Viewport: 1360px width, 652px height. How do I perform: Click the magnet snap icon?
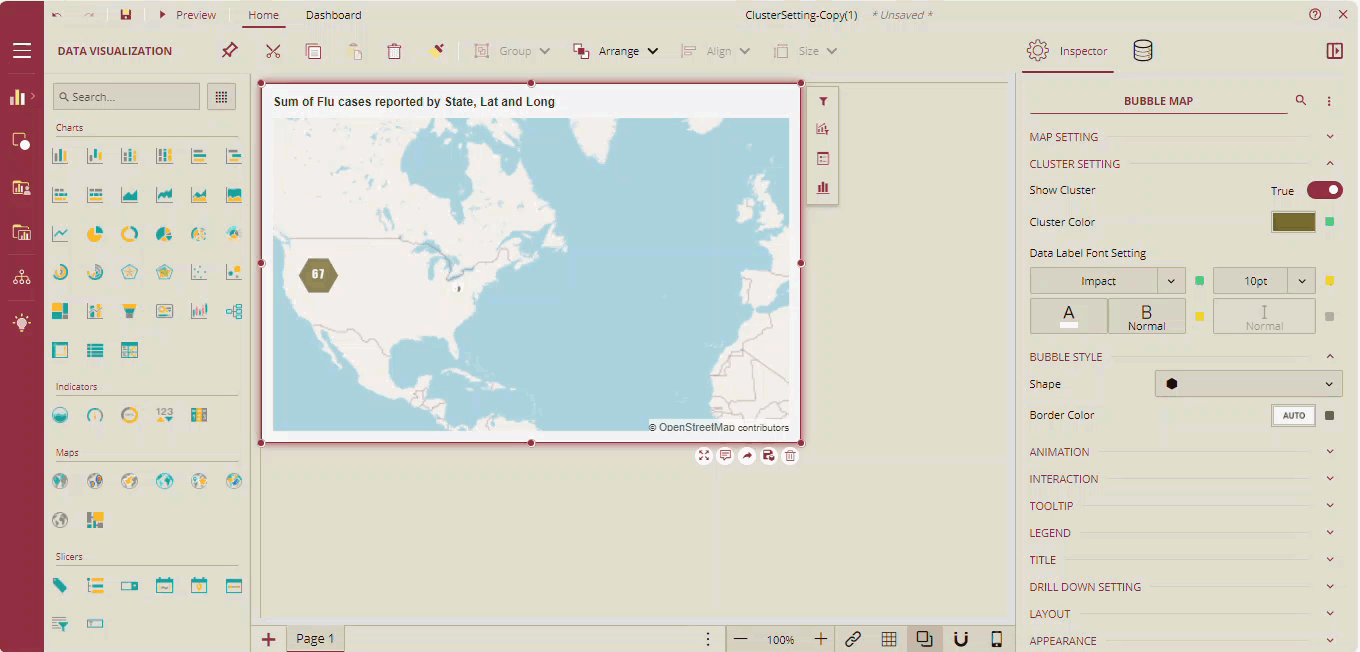(961, 639)
